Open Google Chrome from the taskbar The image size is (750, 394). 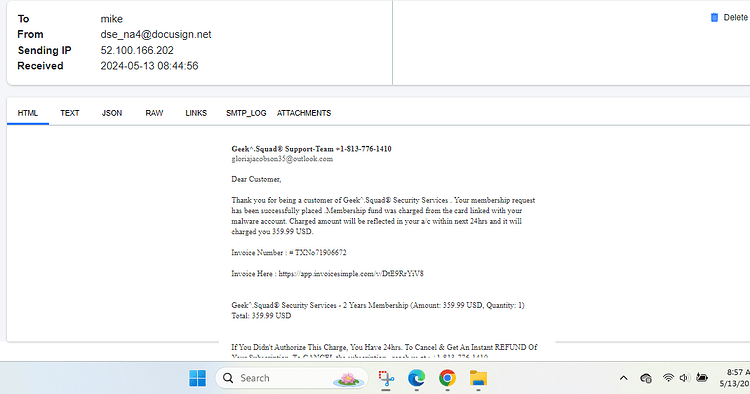[x=447, y=378]
